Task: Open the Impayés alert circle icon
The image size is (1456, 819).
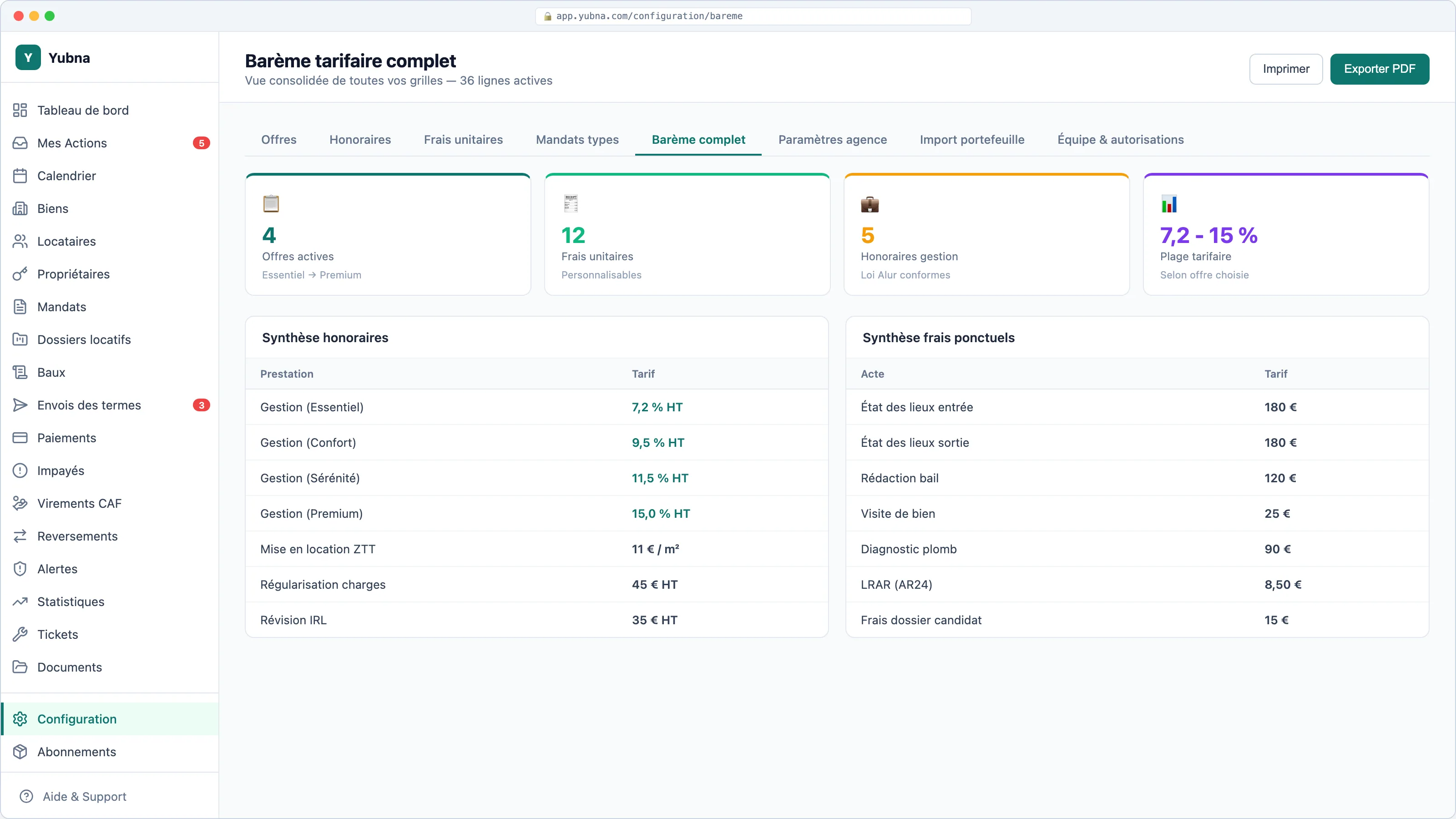Action: [20, 471]
